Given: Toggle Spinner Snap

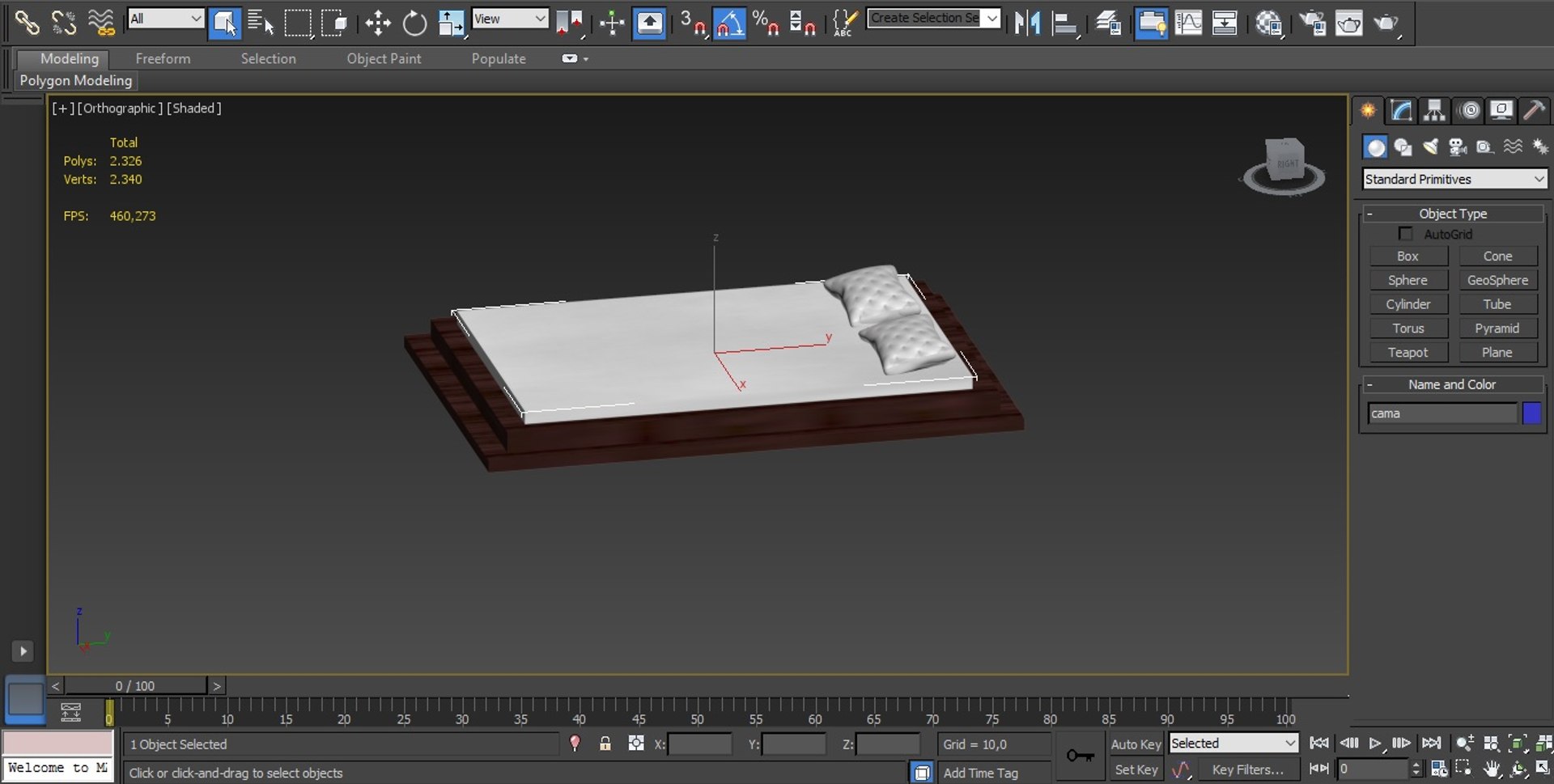Looking at the screenshot, I should (x=802, y=23).
